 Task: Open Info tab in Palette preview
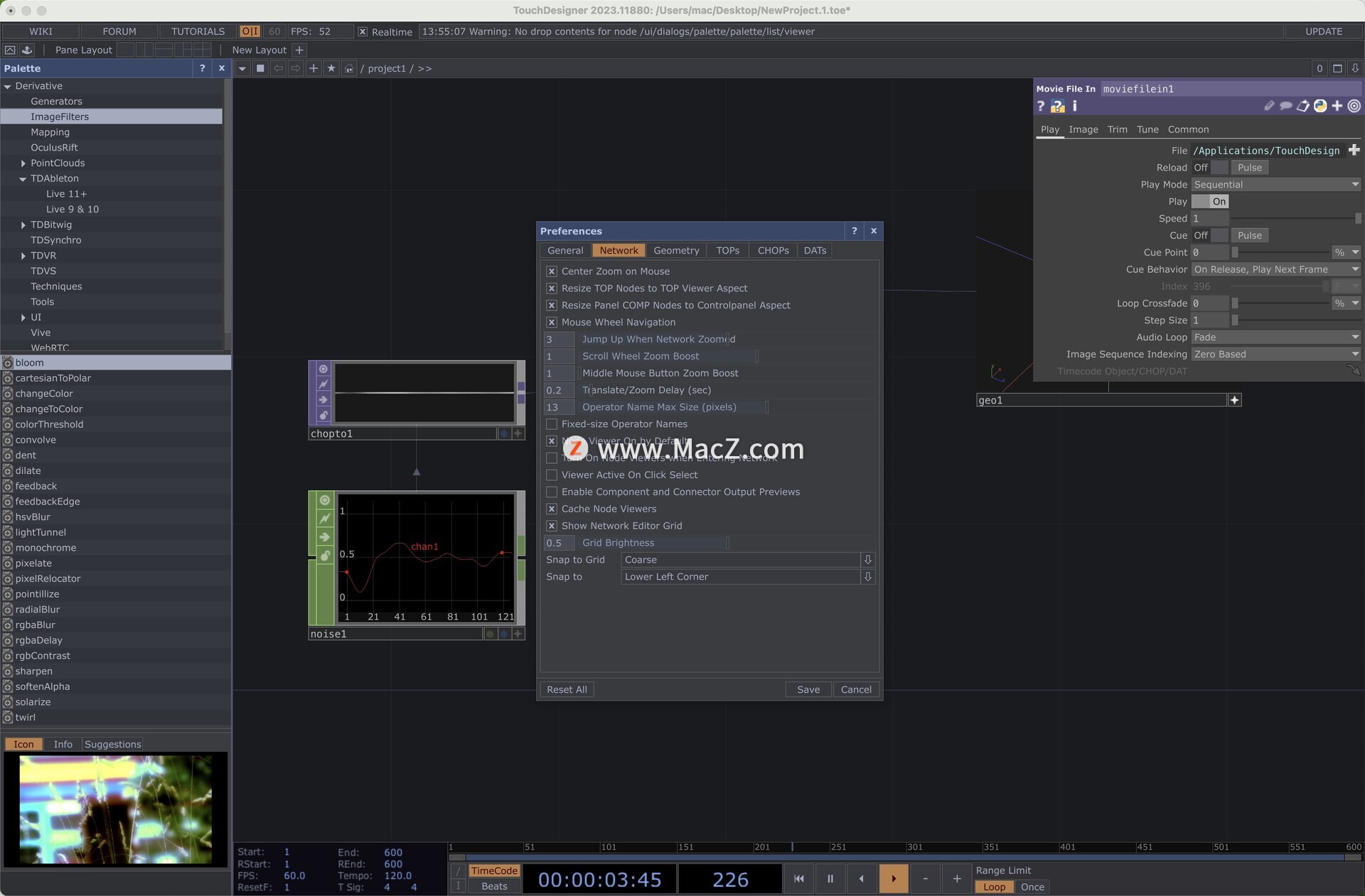pos(63,744)
